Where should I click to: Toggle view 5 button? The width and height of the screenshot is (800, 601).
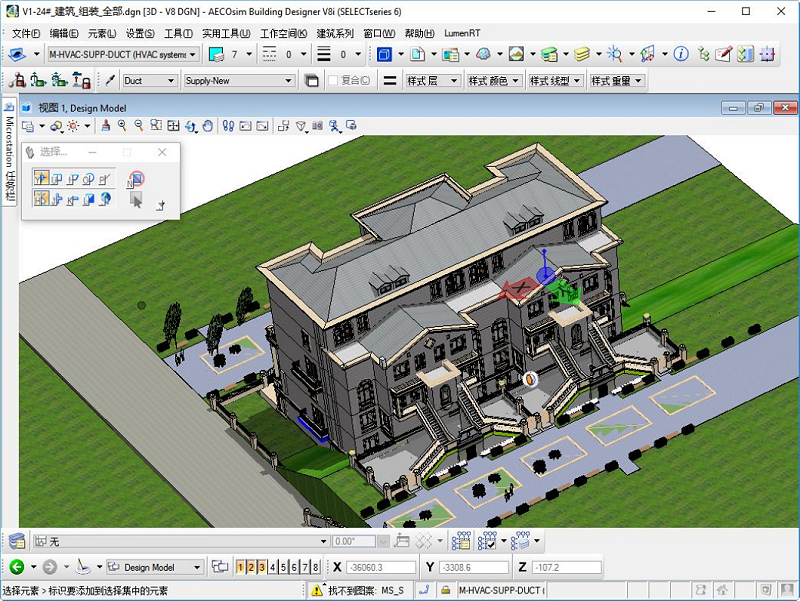[x=283, y=567]
